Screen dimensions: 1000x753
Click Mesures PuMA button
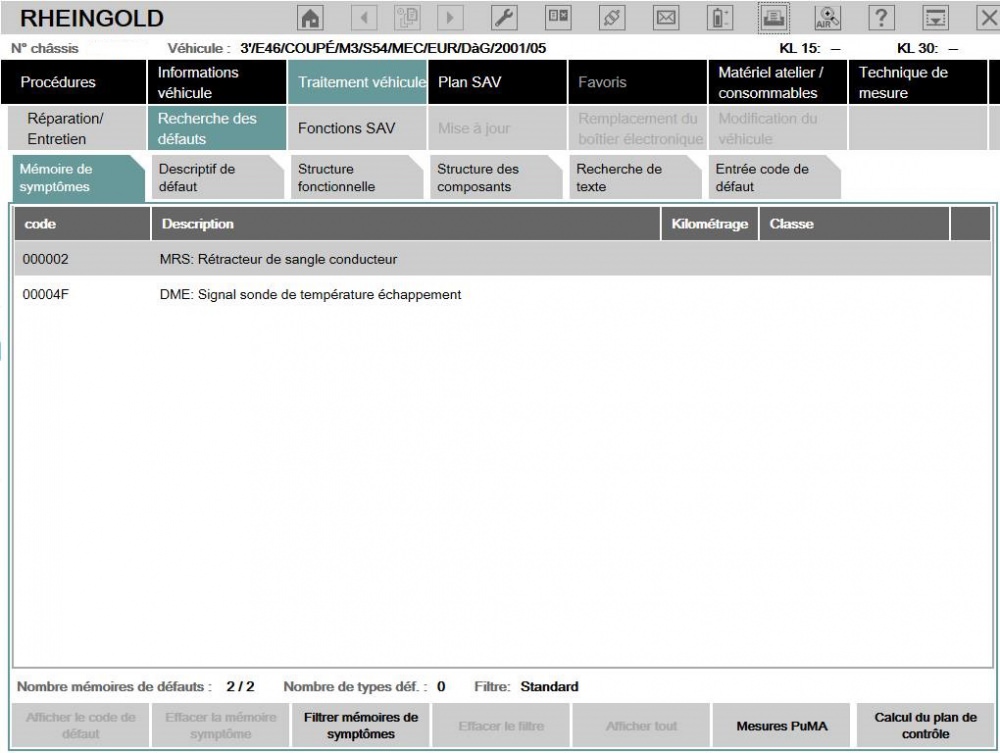click(782, 726)
